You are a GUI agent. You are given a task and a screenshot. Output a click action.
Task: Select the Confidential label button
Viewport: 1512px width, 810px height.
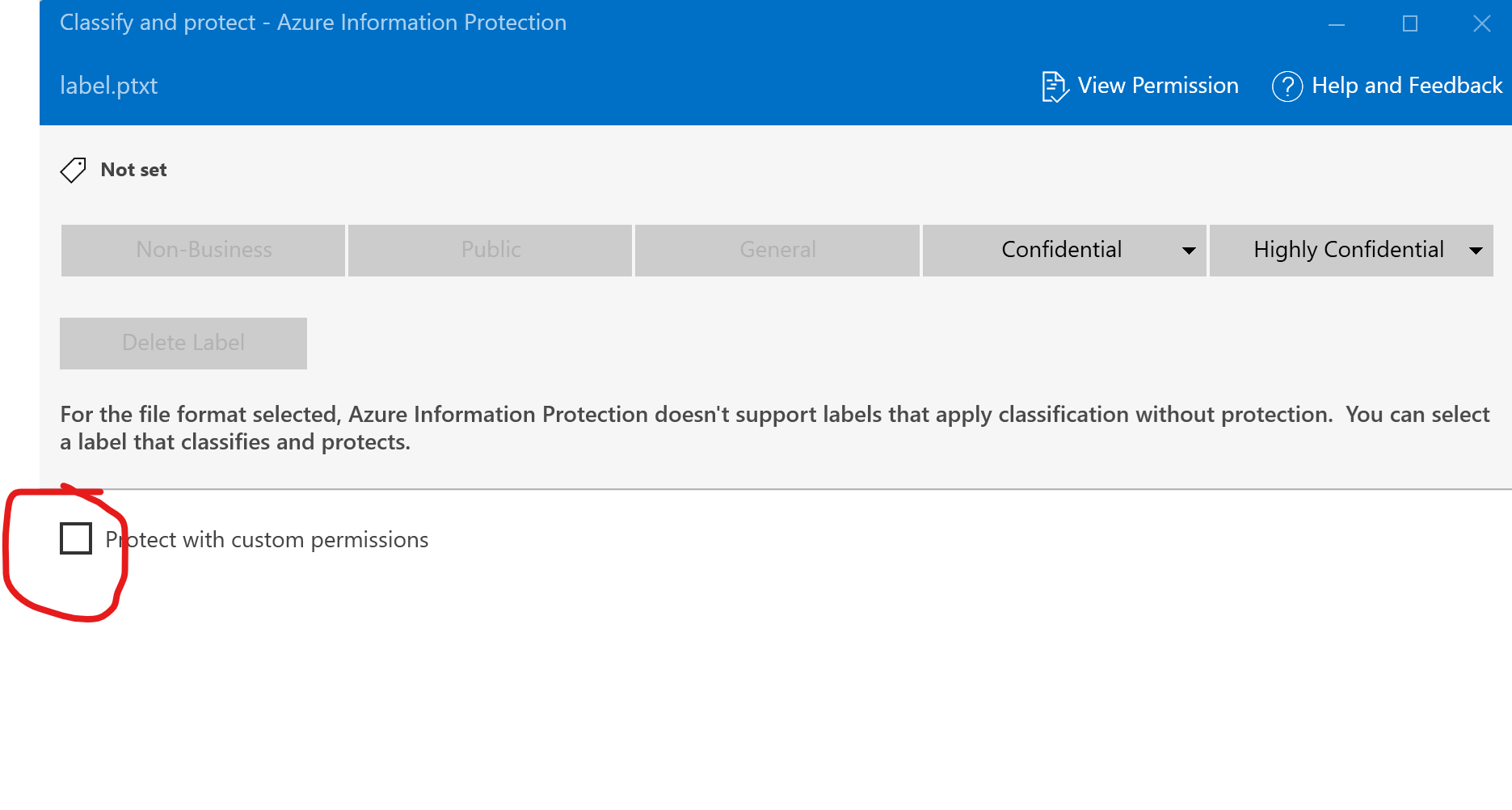1064,251
